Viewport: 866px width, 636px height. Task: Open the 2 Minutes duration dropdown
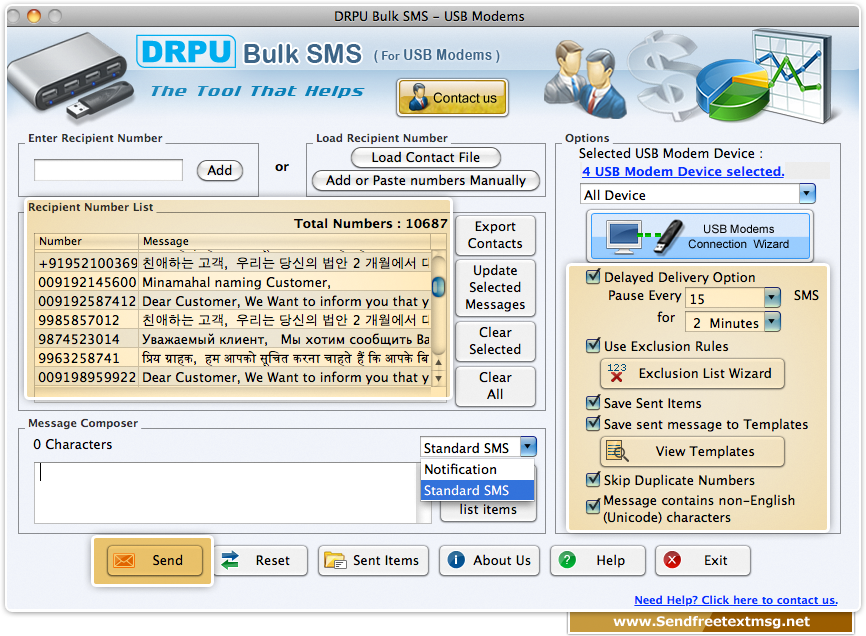(733, 322)
